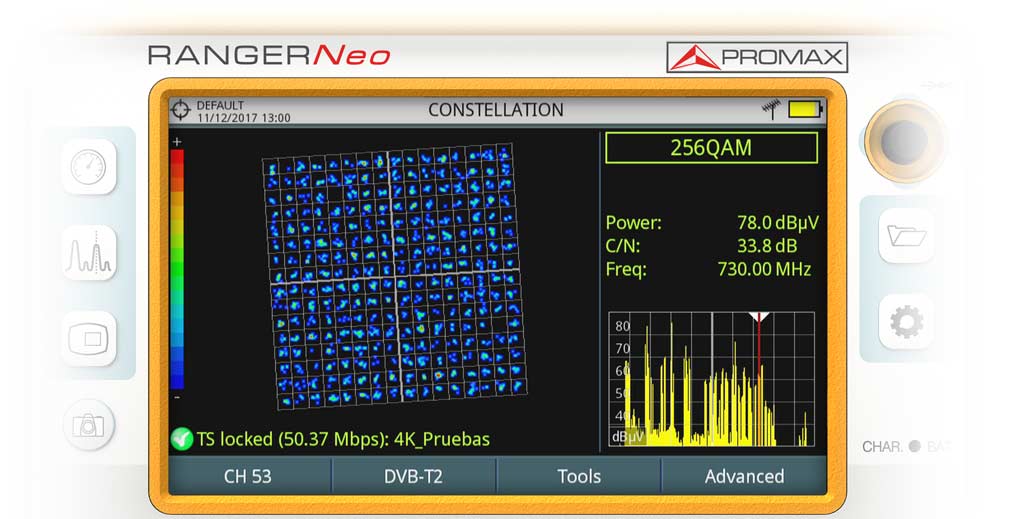Screen dimensions: 1024x519
Task: Click the 256QAM constellation diagram
Action: pos(394,277)
